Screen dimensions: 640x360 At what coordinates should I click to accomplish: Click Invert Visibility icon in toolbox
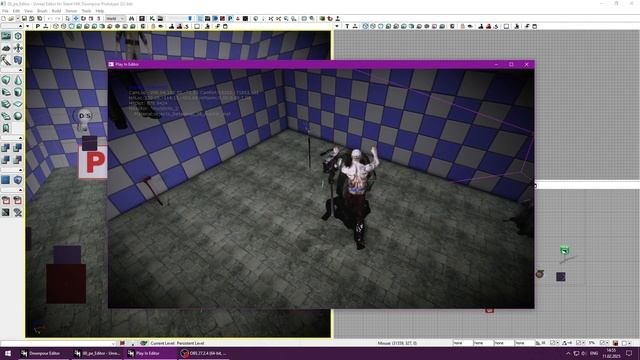click(x=6, y=212)
